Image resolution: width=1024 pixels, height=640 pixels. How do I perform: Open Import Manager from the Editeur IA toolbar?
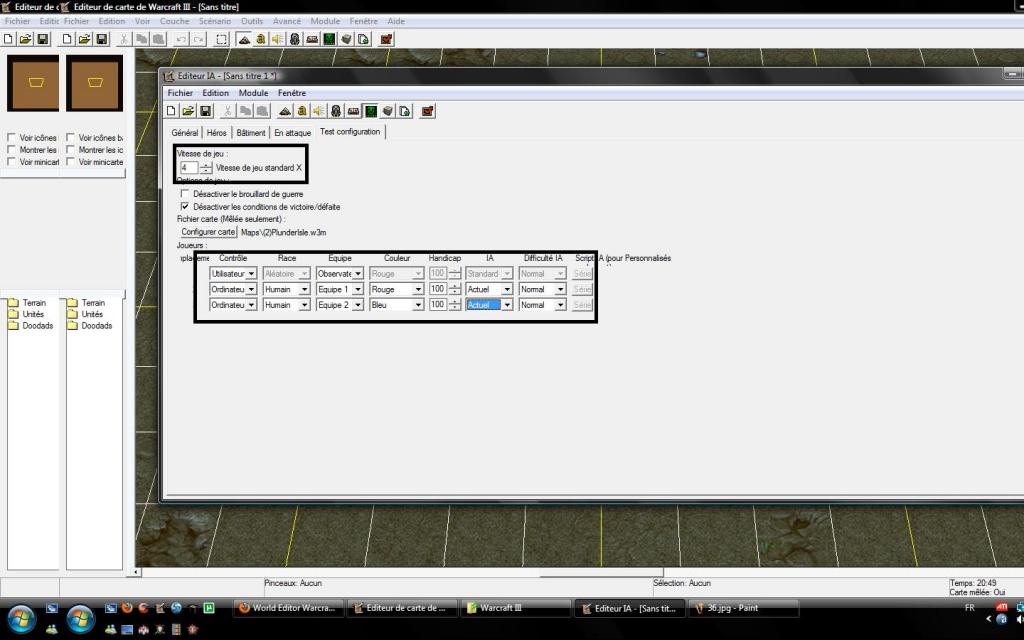coord(404,111)
